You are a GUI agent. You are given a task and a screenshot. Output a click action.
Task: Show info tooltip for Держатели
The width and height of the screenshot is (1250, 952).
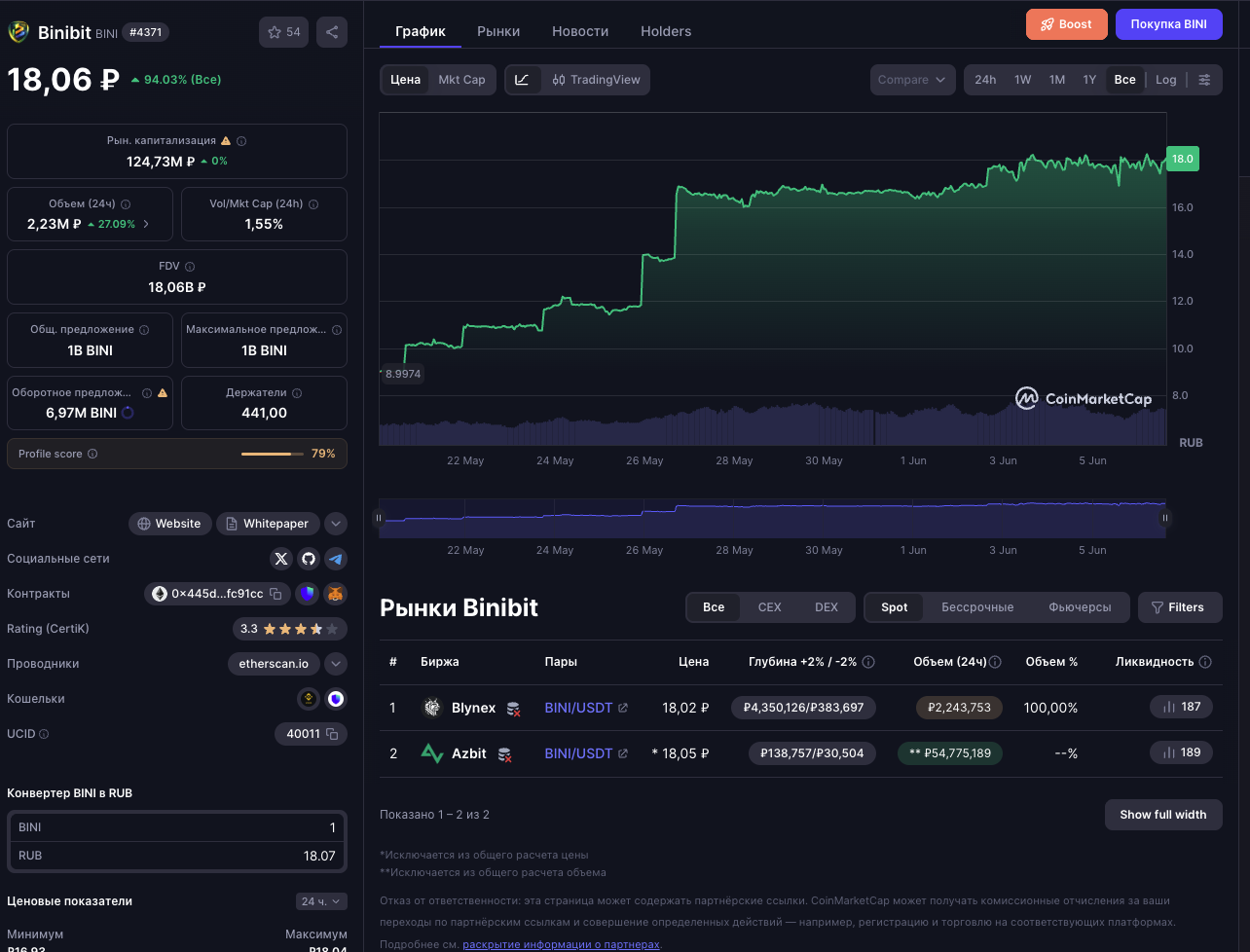[297, 393]
